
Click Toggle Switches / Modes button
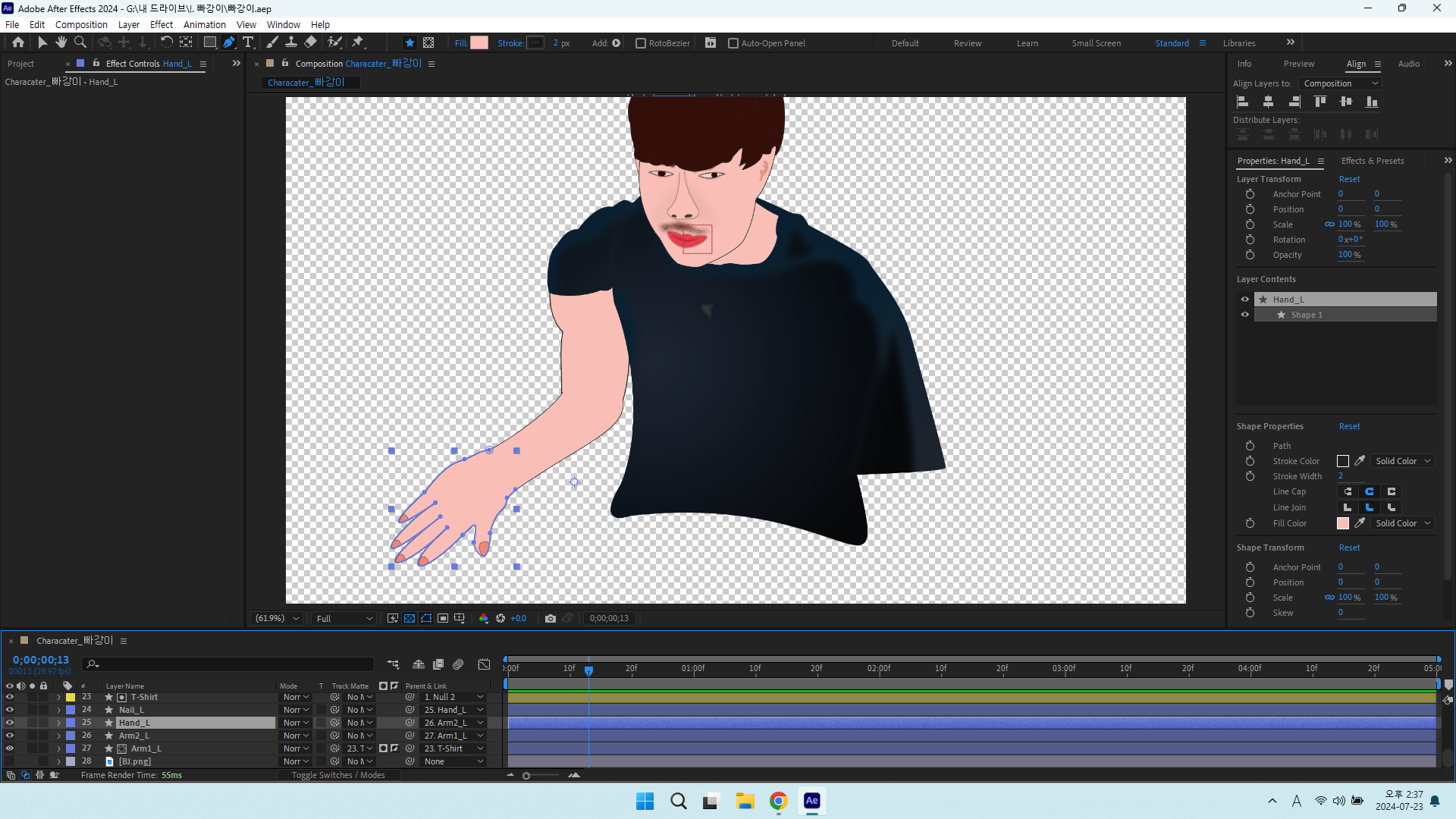click(x=338, y=775)
